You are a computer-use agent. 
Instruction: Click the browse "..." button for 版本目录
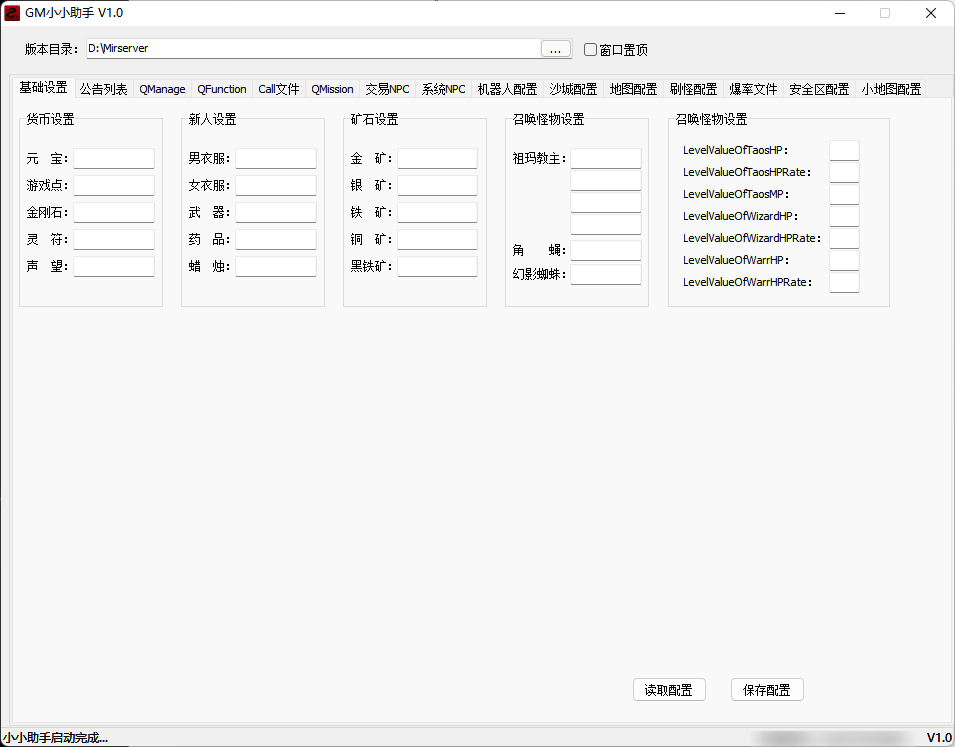[x=556, y=49]
